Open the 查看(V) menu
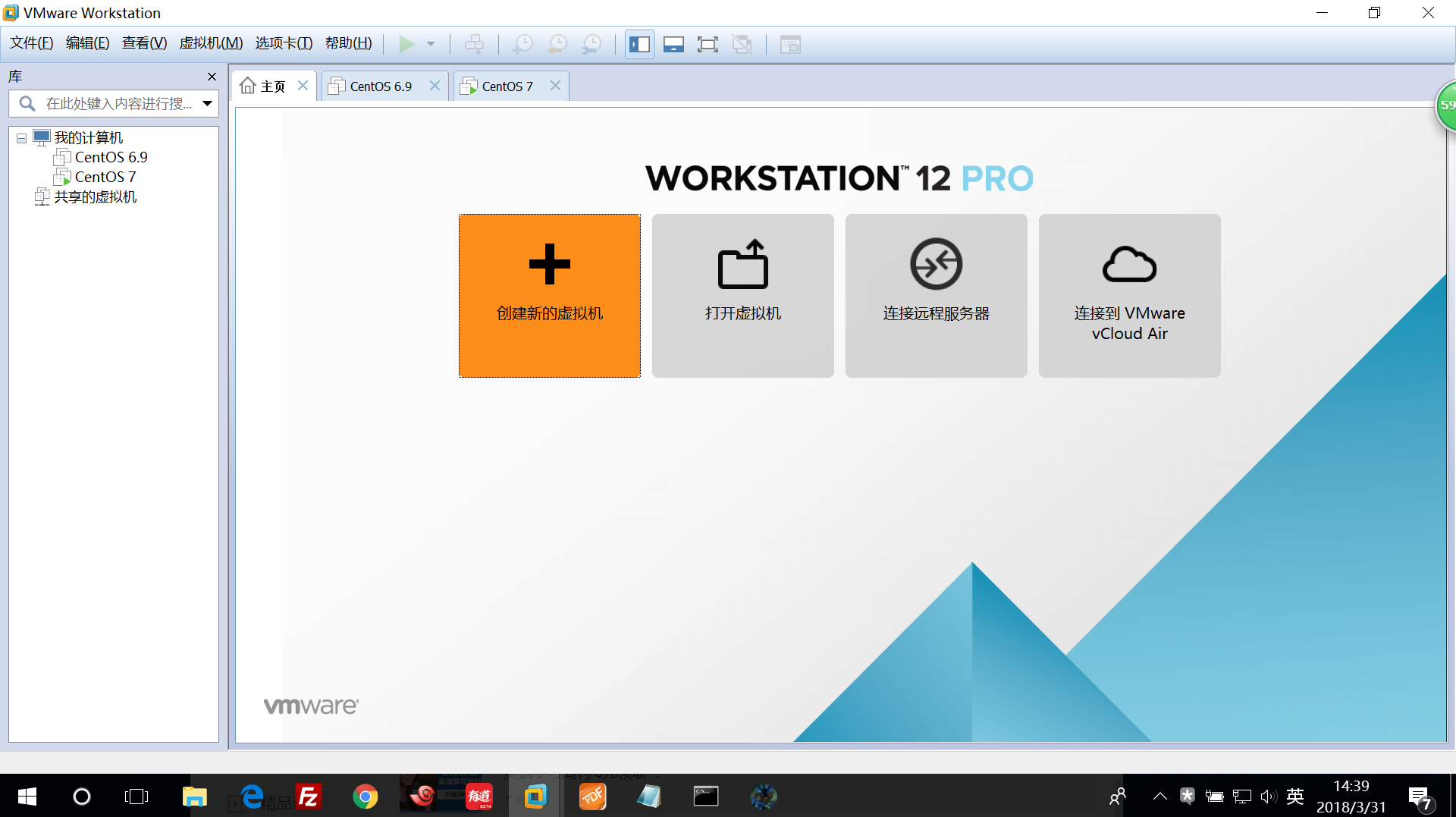Viewport: 1456px width, 817px height. (144, 43)
